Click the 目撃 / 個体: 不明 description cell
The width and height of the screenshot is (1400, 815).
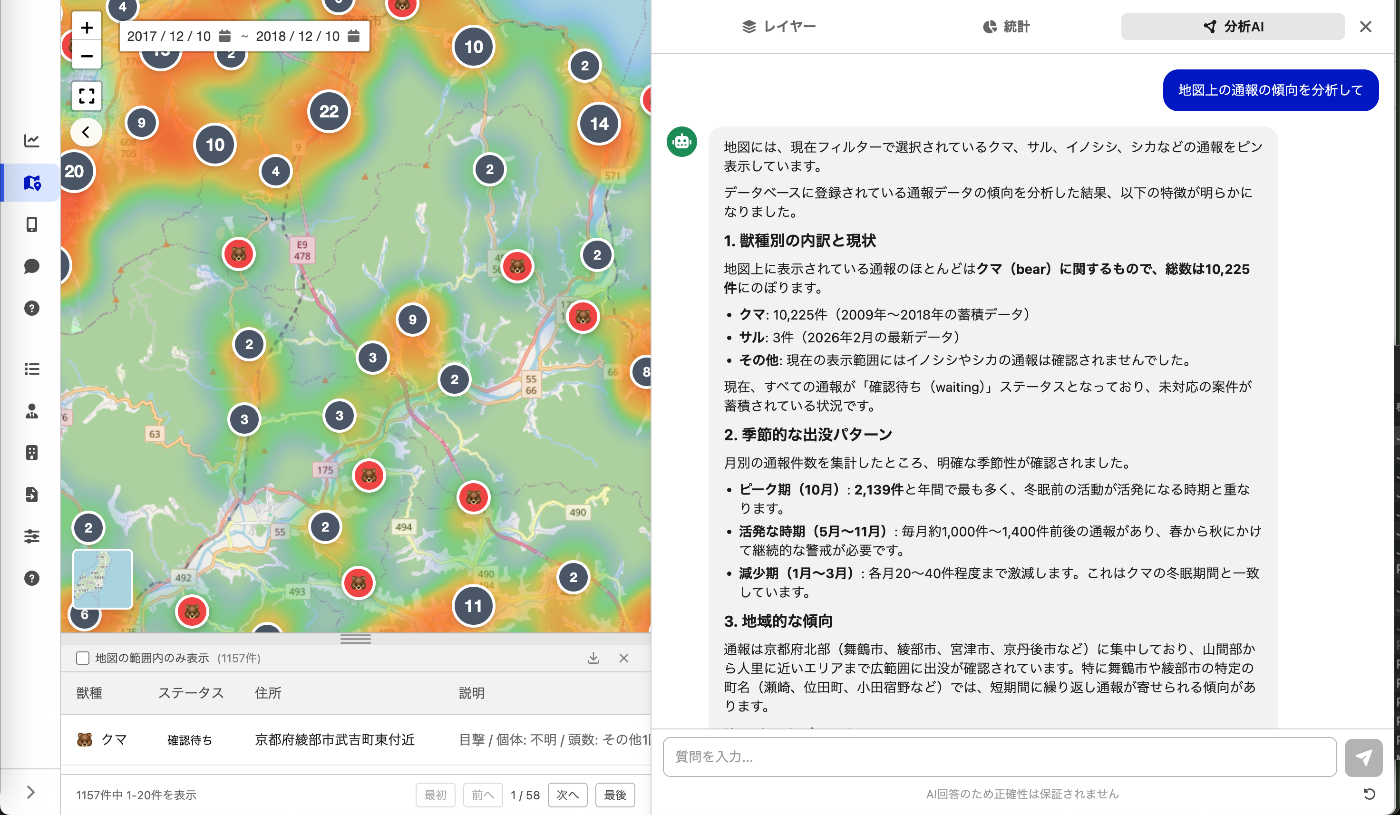coord(554,740)
